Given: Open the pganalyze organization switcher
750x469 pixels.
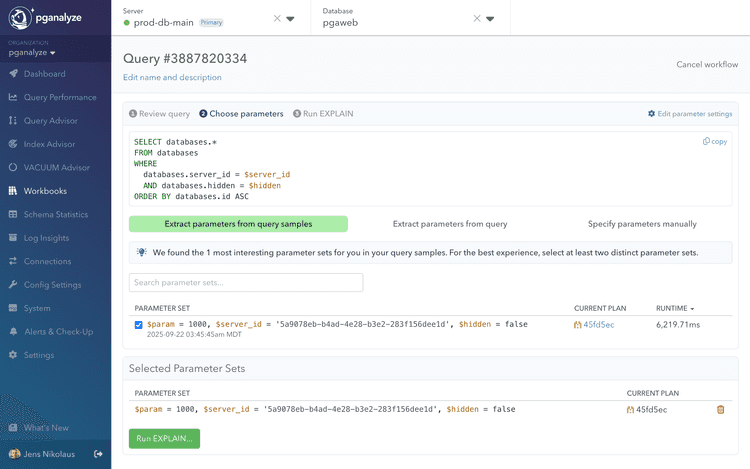Looking at the screenshot, I should click(x=32, y=53).
